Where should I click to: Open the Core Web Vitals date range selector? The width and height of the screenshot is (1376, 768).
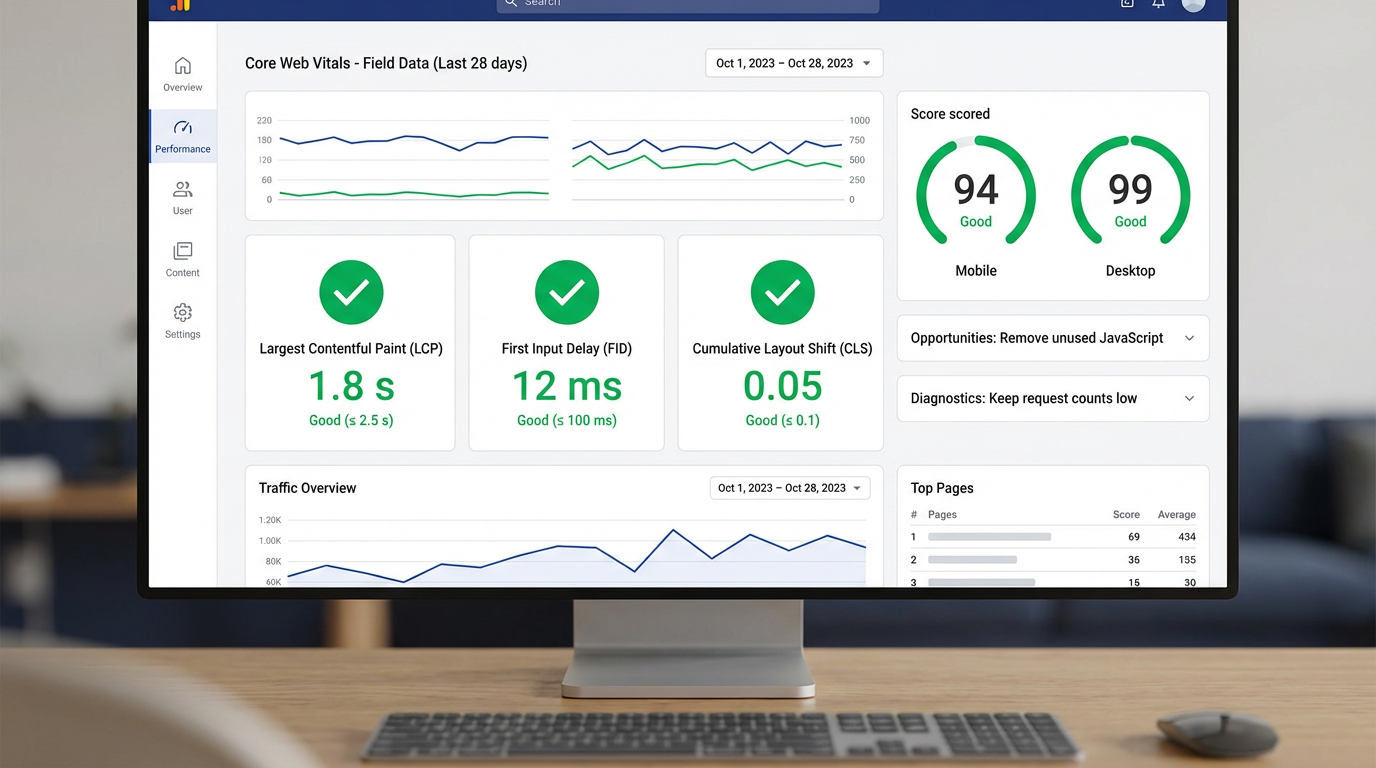coord(793,62)
